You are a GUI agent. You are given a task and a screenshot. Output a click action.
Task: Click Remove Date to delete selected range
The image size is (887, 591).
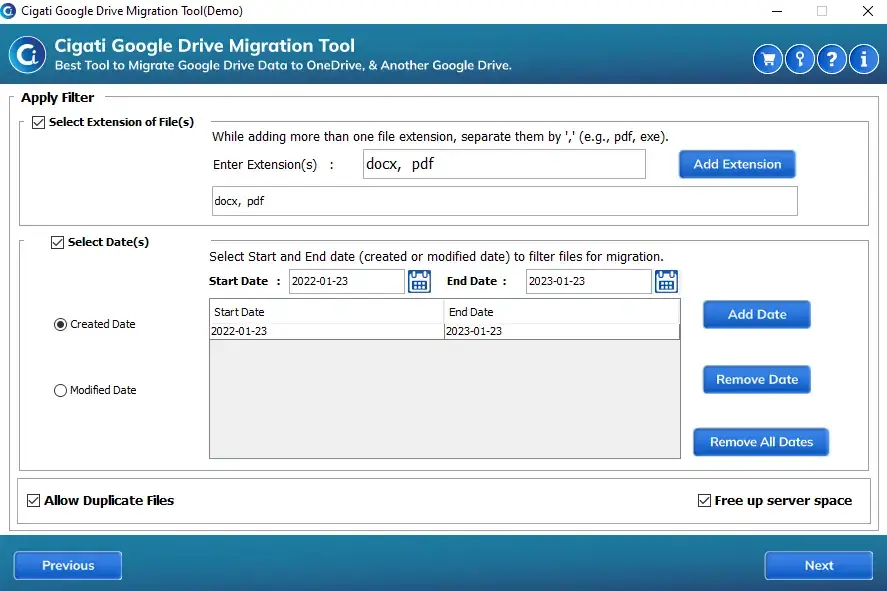pos(756,379)
